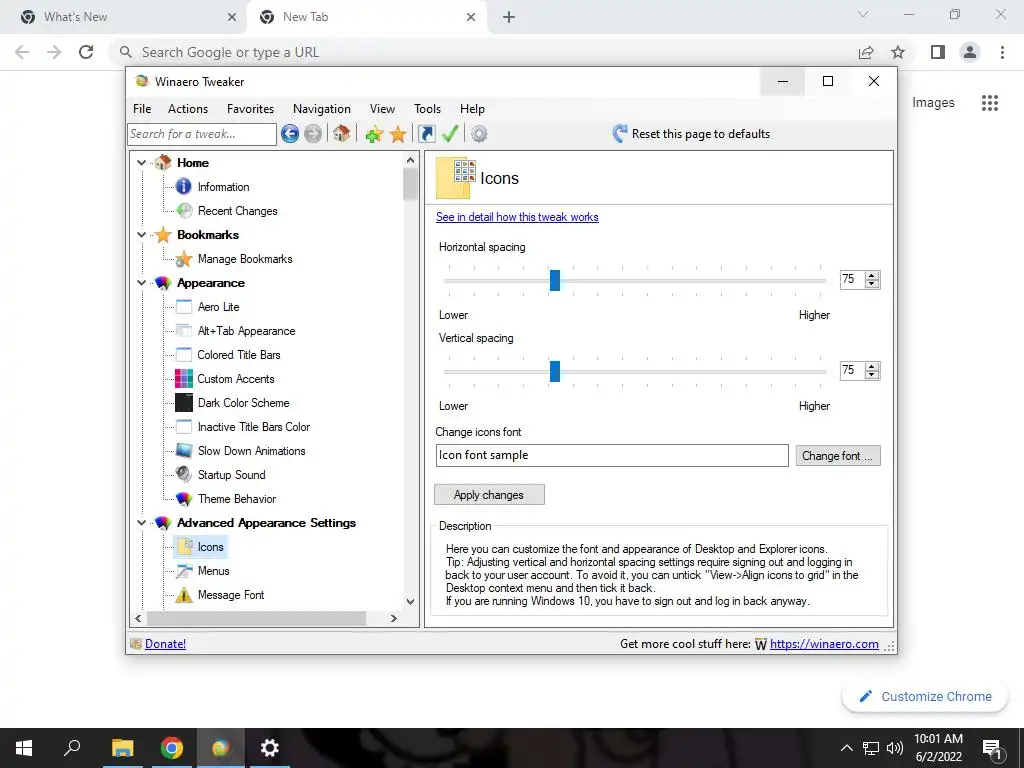
Task: Open bookmarks with gold star toolbar icon
Action: pos(398,134)
